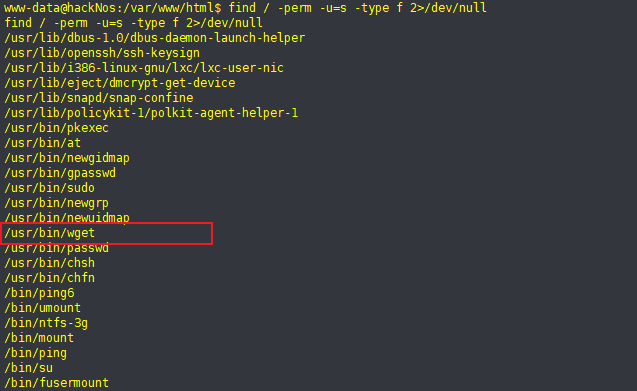The image size is (637, 391).
Task: Select the /usr/bin/gpasswd line
Action: (60, 173)
